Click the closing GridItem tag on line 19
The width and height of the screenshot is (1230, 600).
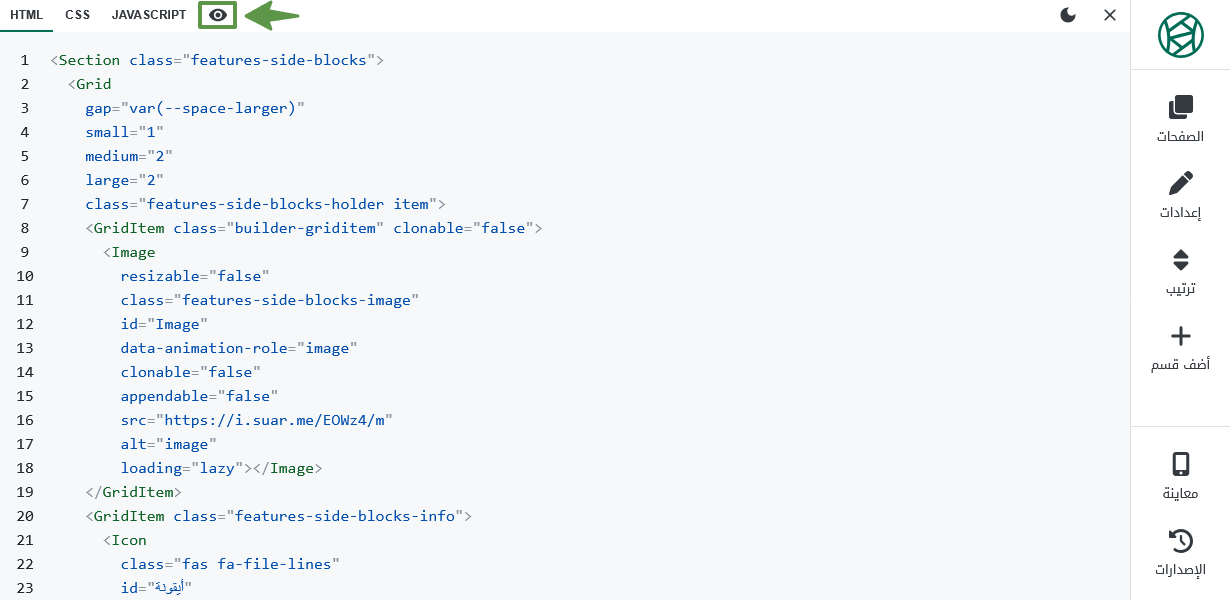133,492
